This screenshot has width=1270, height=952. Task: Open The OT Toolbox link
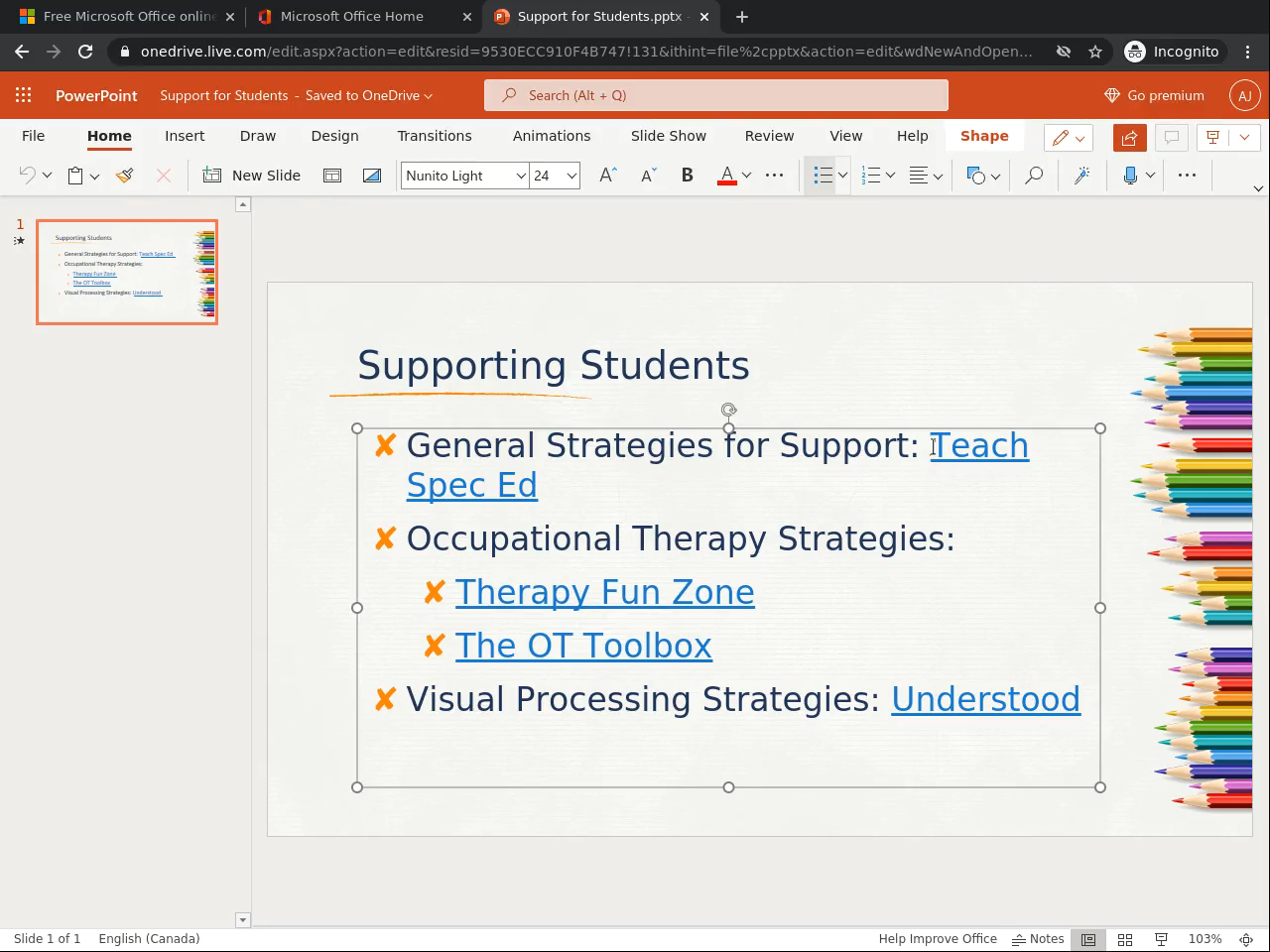coord(583,646)
